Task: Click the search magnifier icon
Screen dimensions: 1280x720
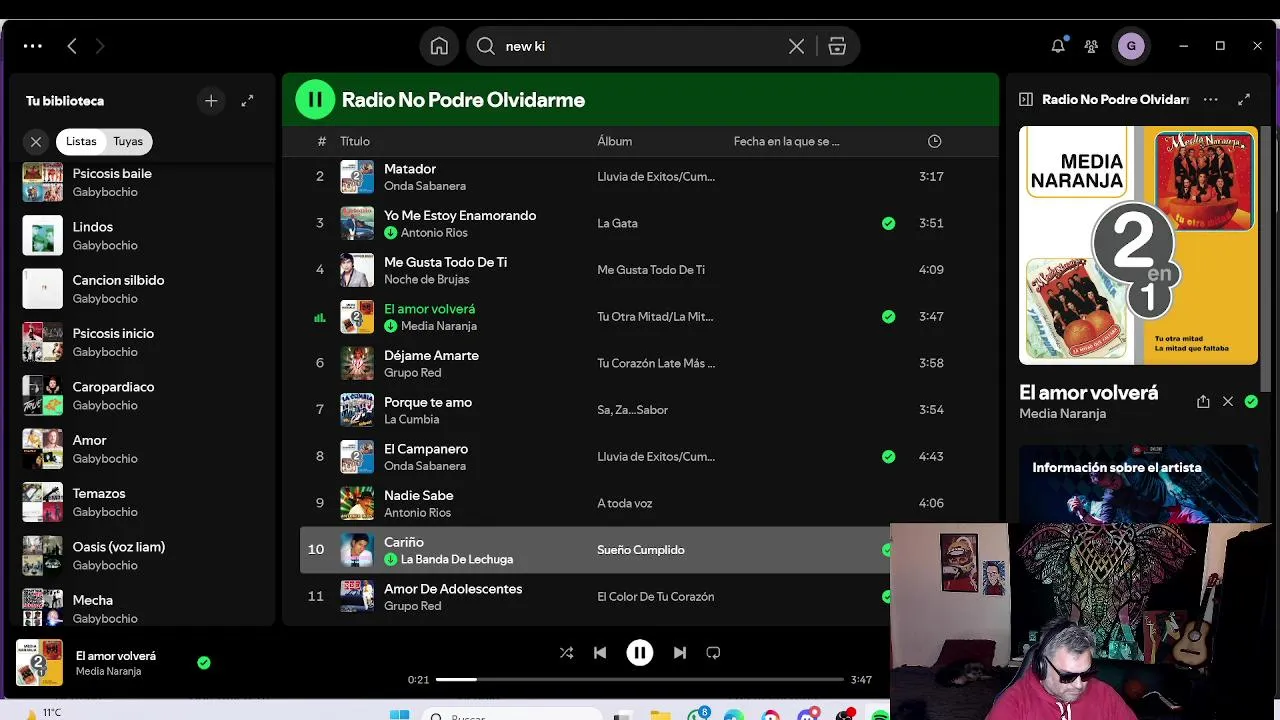Action: [x=486, y=46]
